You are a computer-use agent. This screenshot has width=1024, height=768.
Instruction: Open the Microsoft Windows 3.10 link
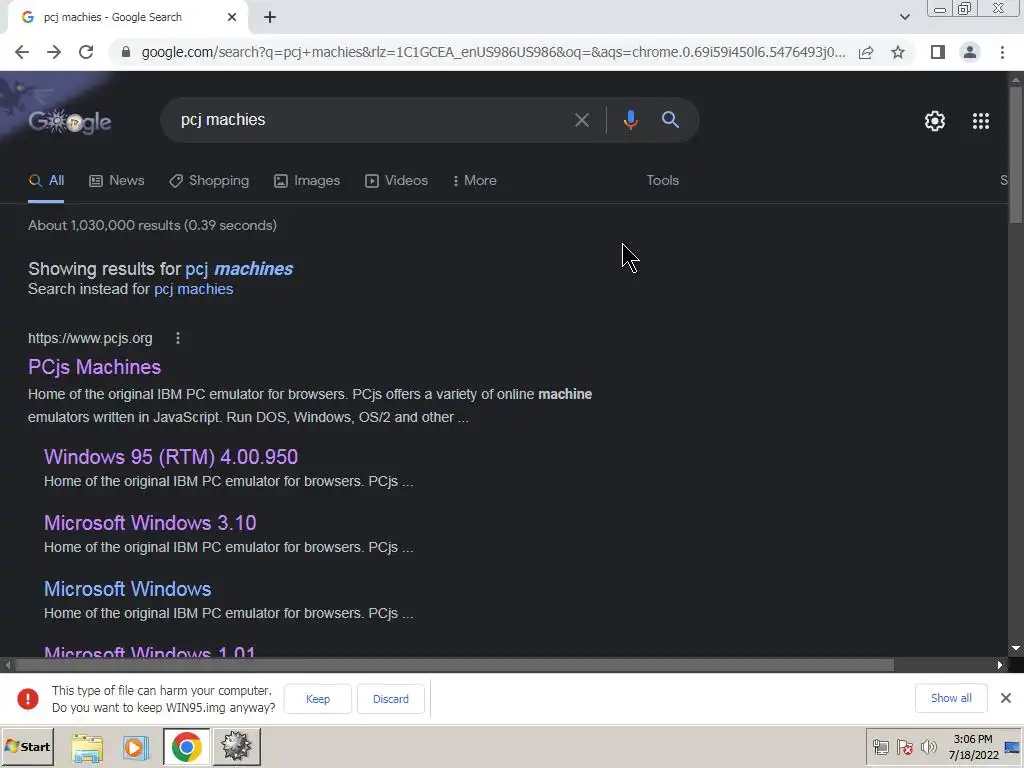pos(150,523)
